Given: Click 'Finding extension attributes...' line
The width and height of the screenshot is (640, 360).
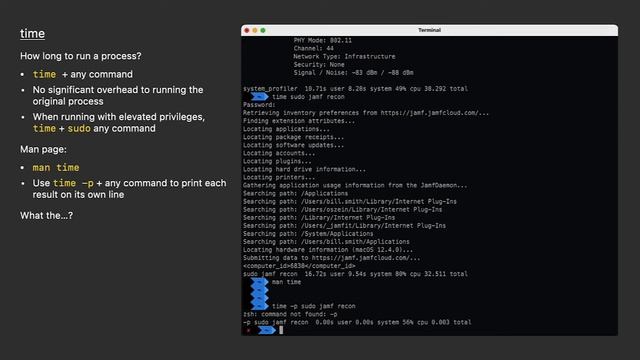Looking at the screenshot, I should click(x=299, y=121).
